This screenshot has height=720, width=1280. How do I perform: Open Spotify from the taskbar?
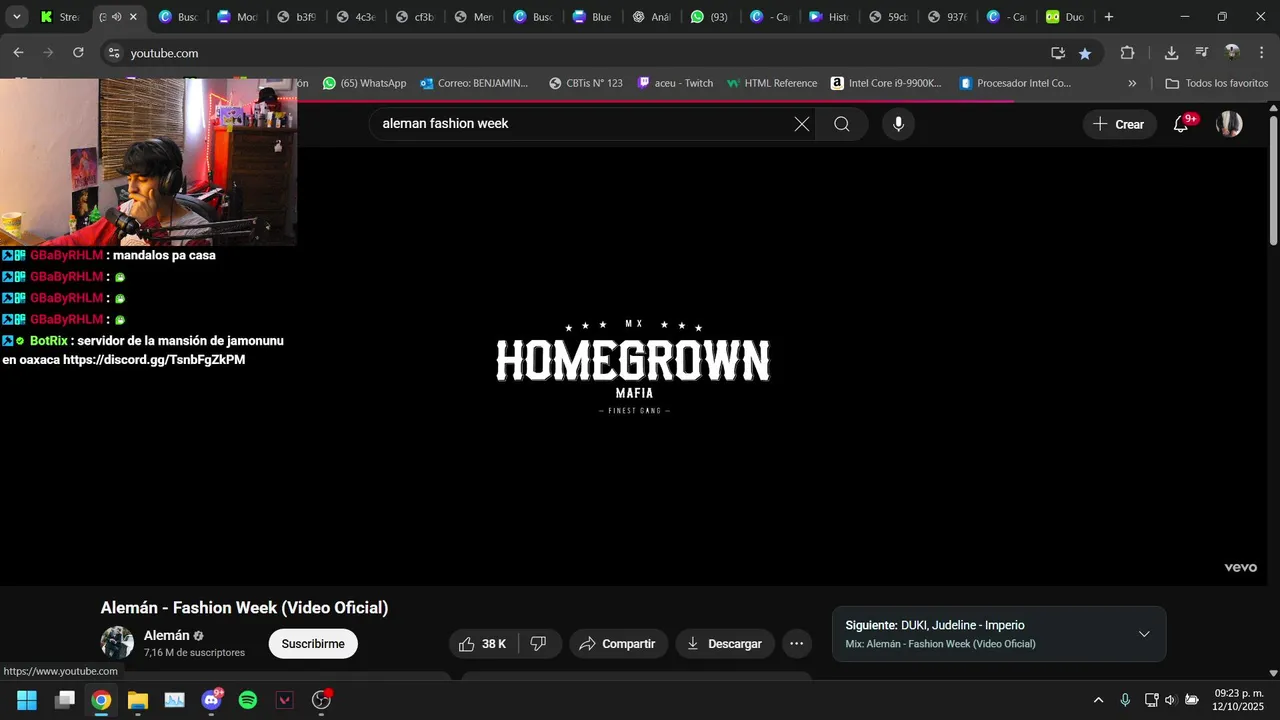point(248,700)
